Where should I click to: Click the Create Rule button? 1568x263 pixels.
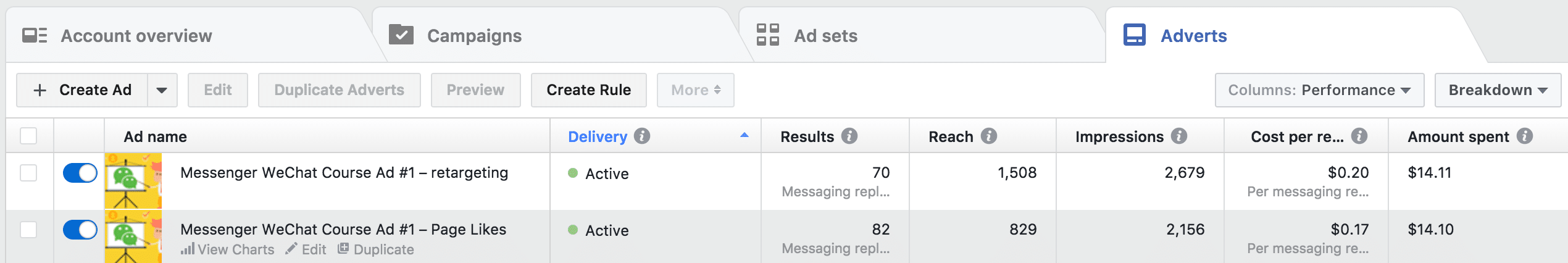[x=589, y=90]
